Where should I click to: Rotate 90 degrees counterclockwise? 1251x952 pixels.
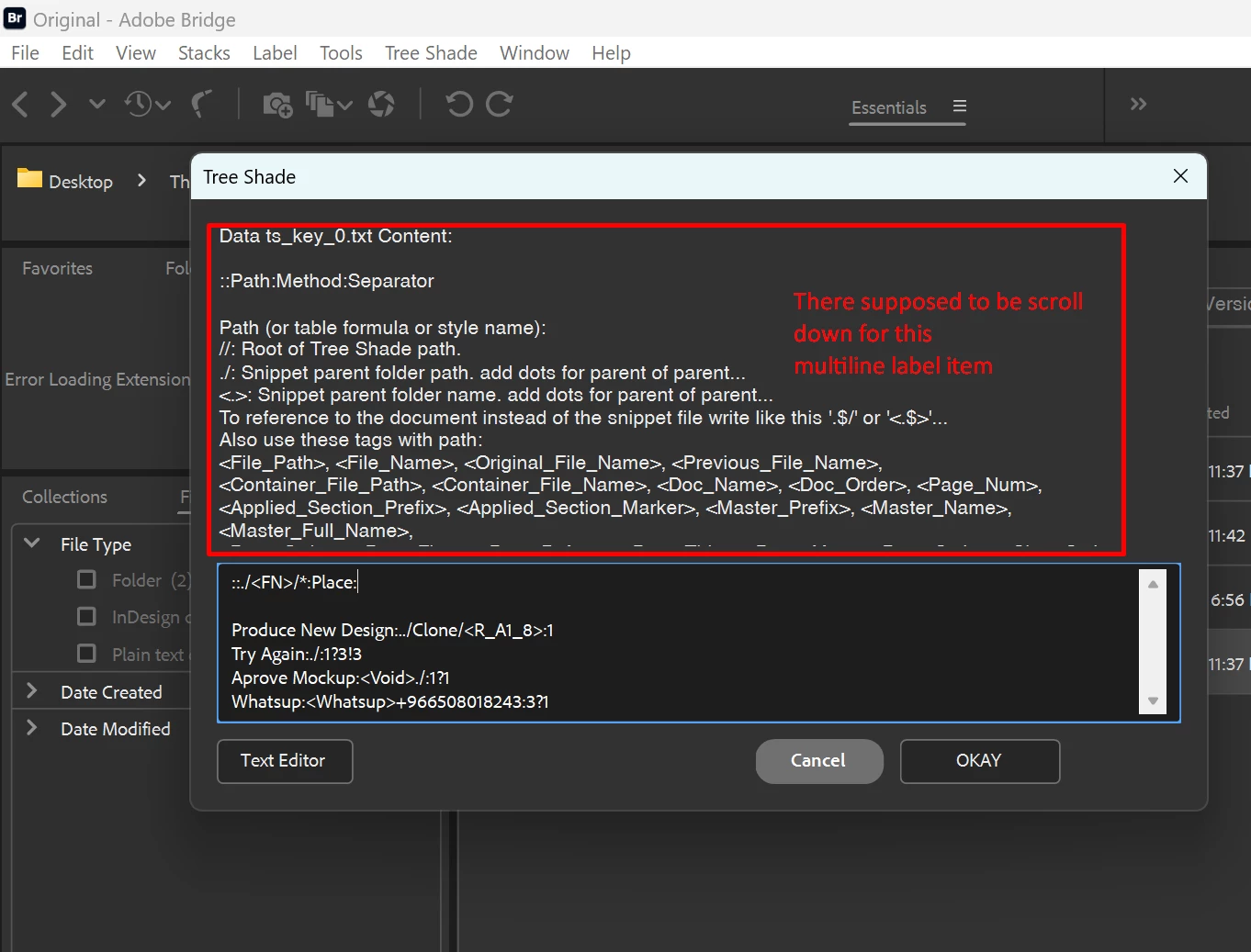pyautogui.click(x=459, y=104)
